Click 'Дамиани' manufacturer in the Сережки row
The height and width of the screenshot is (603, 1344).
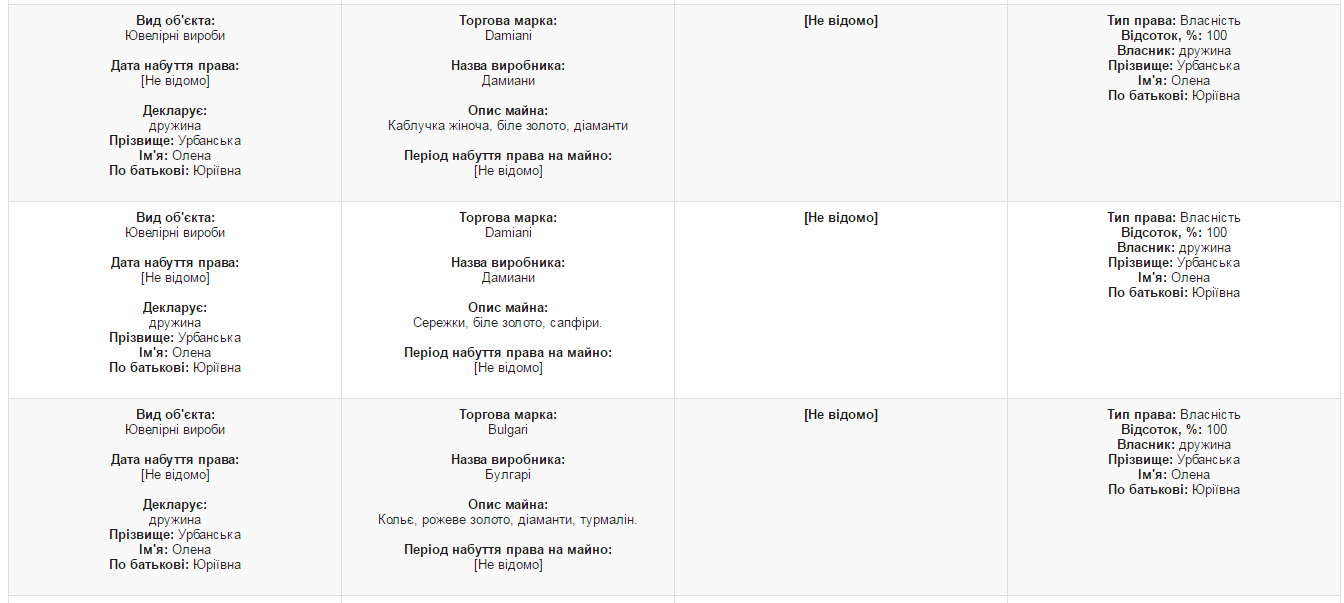508,278
